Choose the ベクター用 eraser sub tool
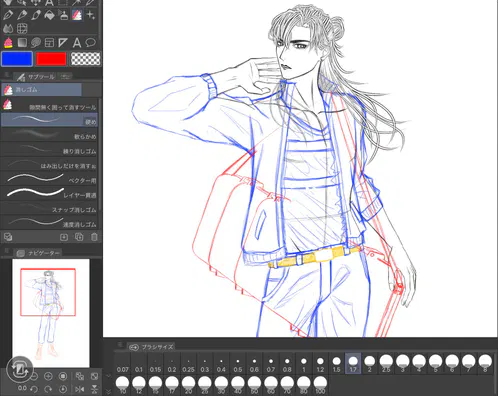This screenshot has width=498, height=396. tap(49, 178)
